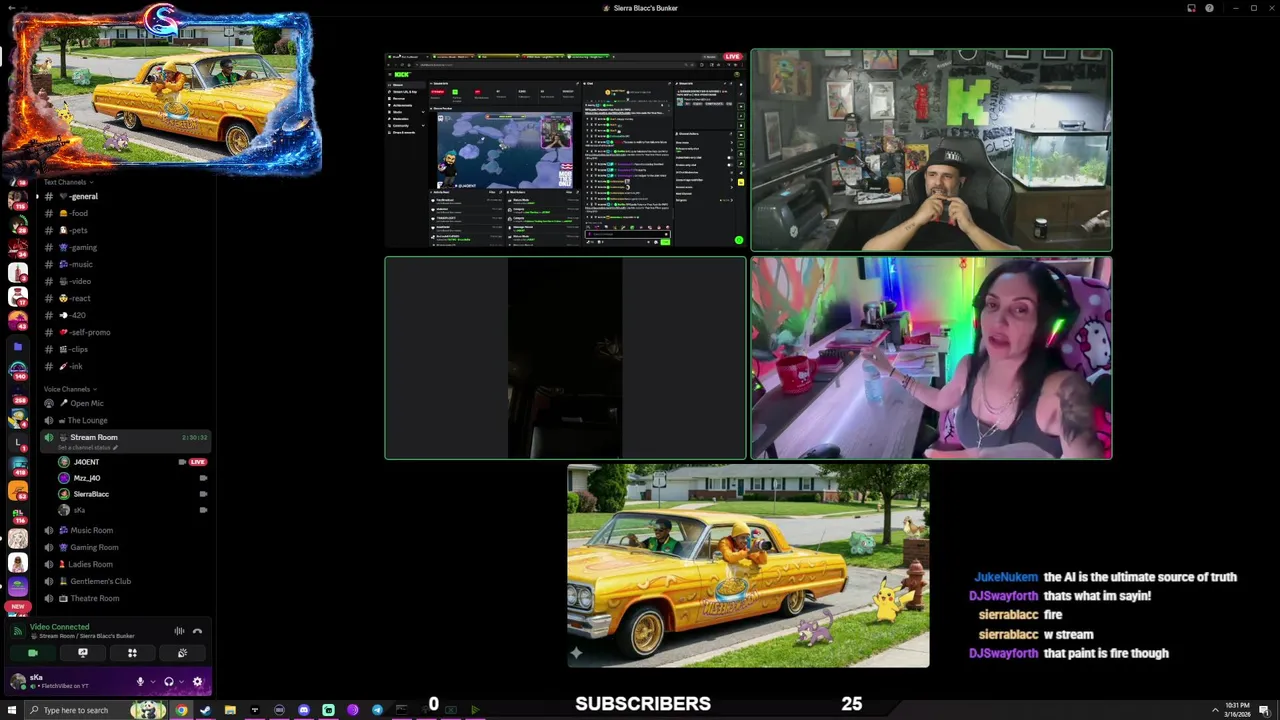
Task: Open Google Chrome from the taskbar
Action: pyautogui.click(x=181, y=710)
